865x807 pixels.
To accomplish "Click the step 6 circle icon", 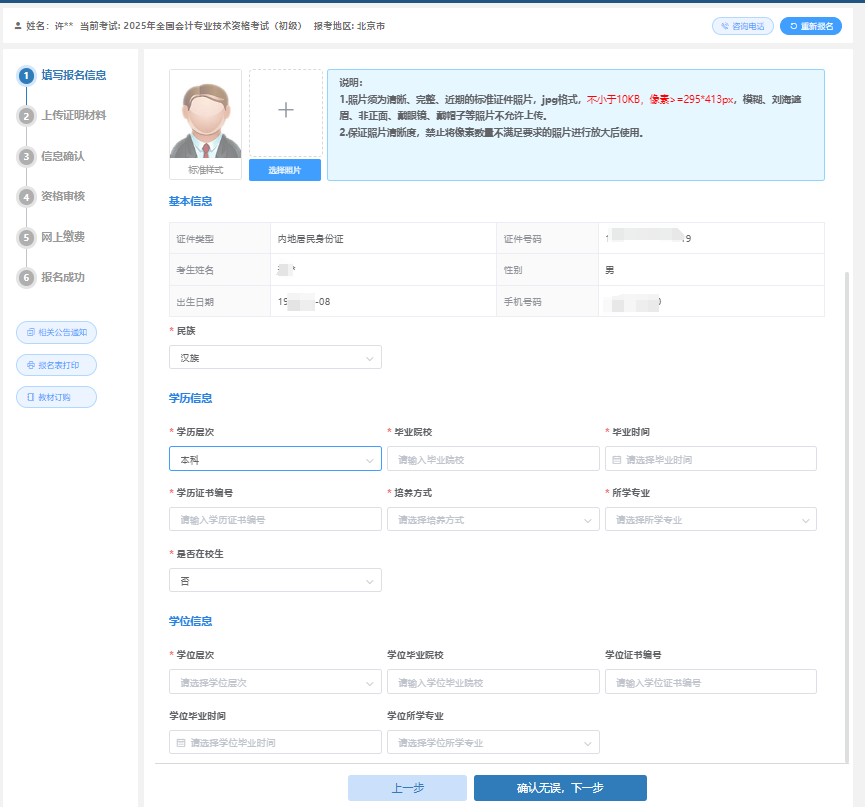I will coord(26,277).
